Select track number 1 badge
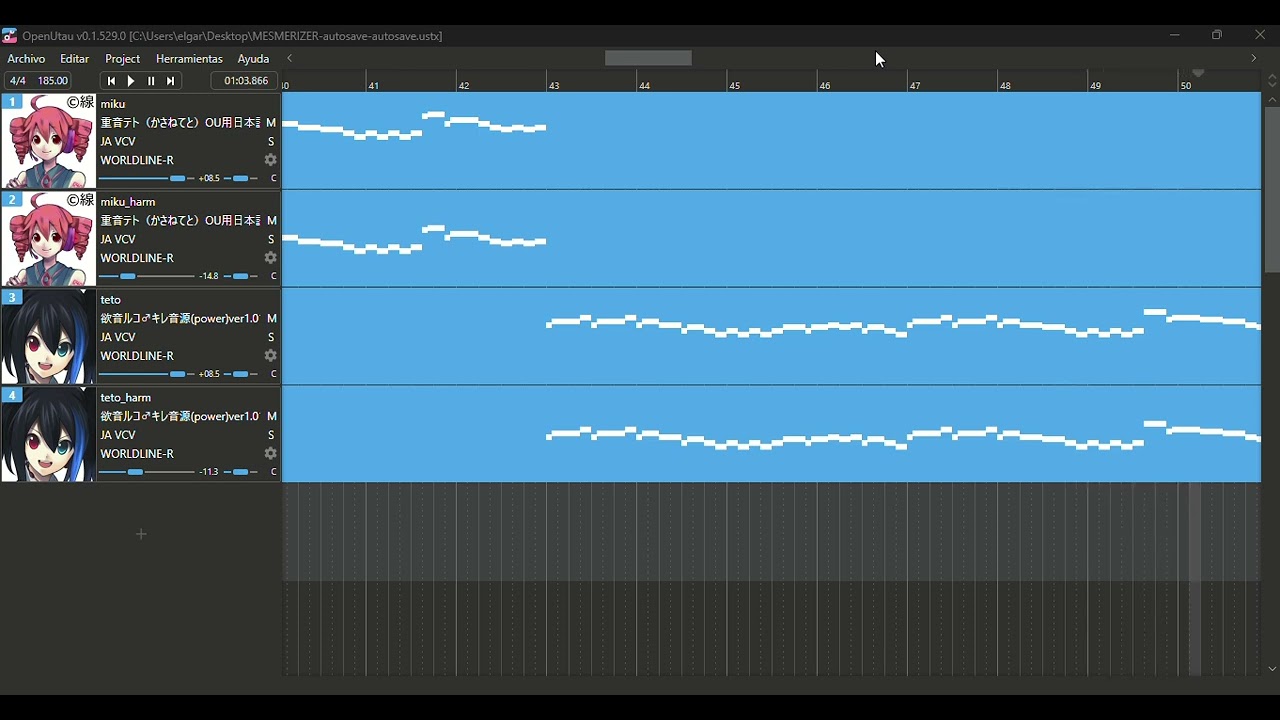 tap(12, 102)
